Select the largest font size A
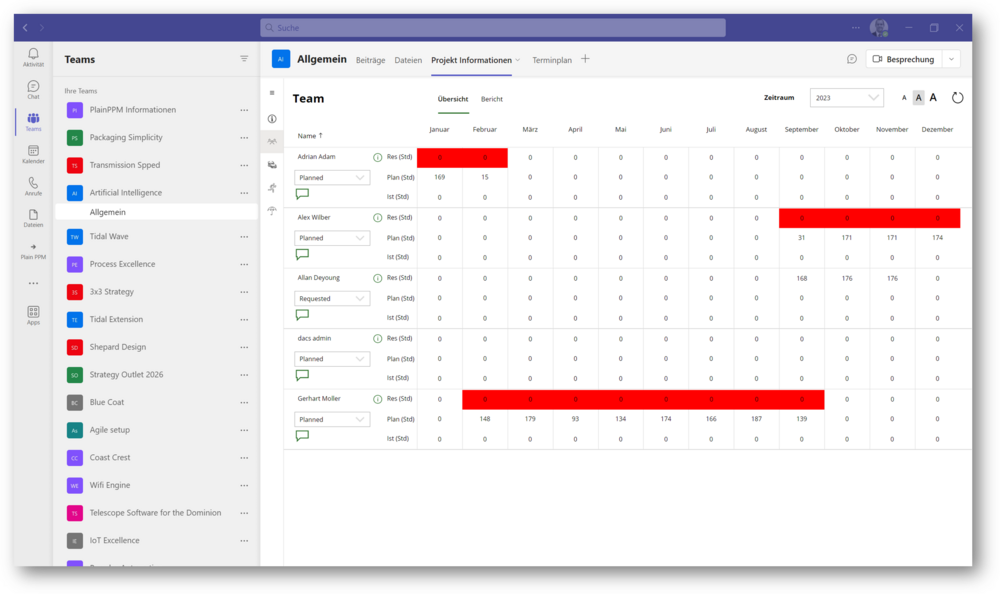 (933, 98)
